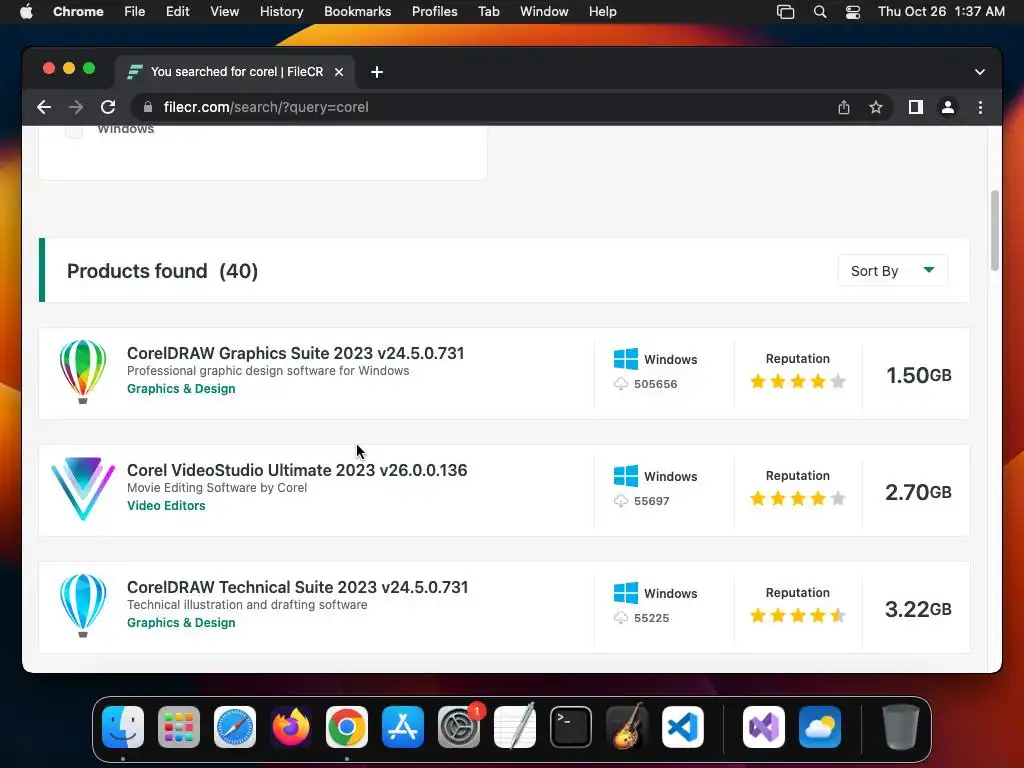Click the screen mirroring menu bar icon
The width and height of the screenshot is (1024, 768).
[786, 12]
